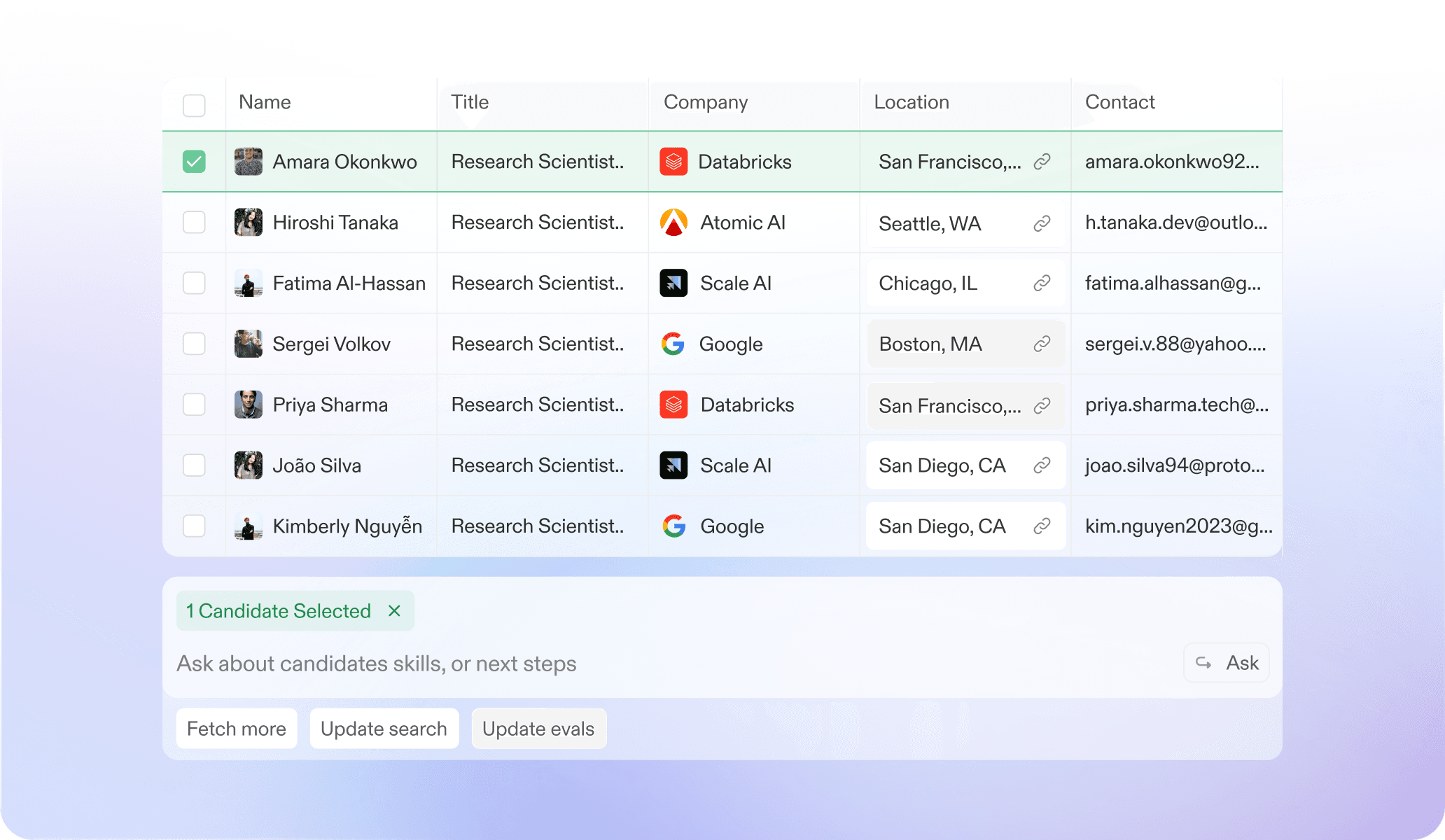The height and width of the screenshot is (840, 1445).
Task: Check the box for Fatima Al-Hassan
Action: point(194,283)
